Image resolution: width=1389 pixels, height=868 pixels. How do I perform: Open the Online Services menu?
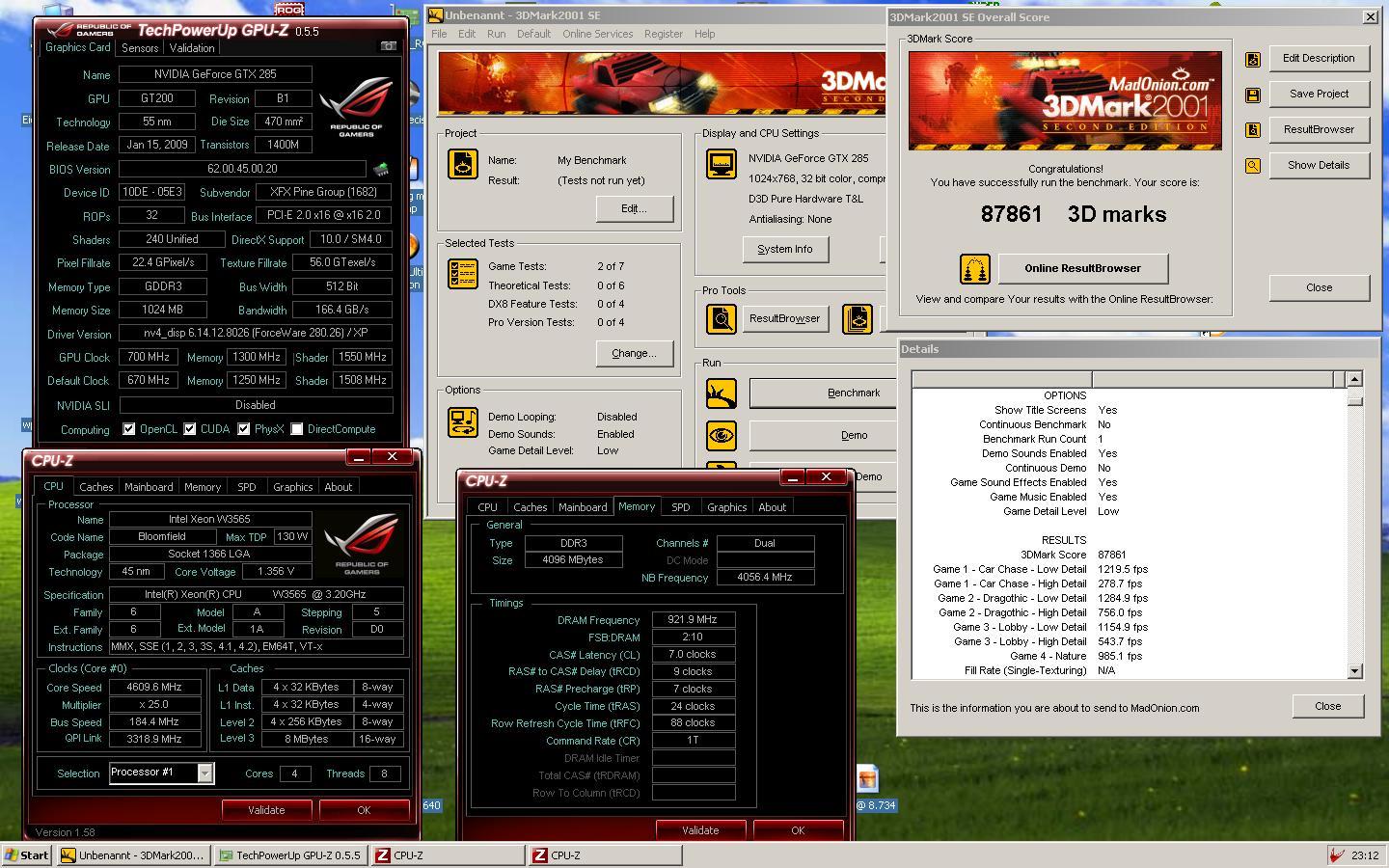click(x=598, y=34)
